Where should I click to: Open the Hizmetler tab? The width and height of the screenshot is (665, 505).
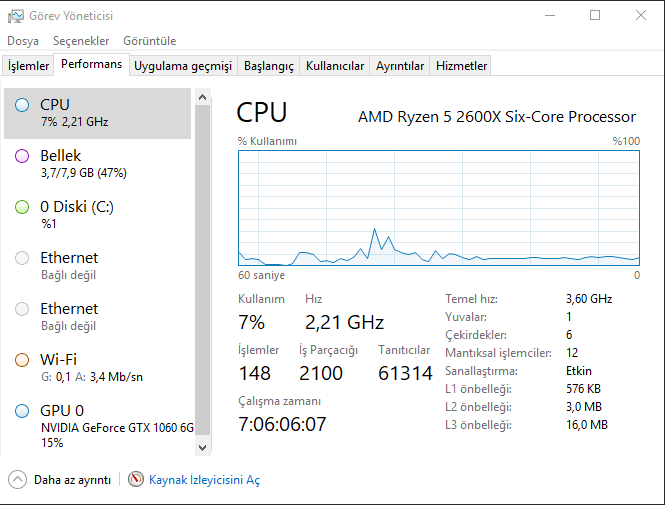(462, 66)
